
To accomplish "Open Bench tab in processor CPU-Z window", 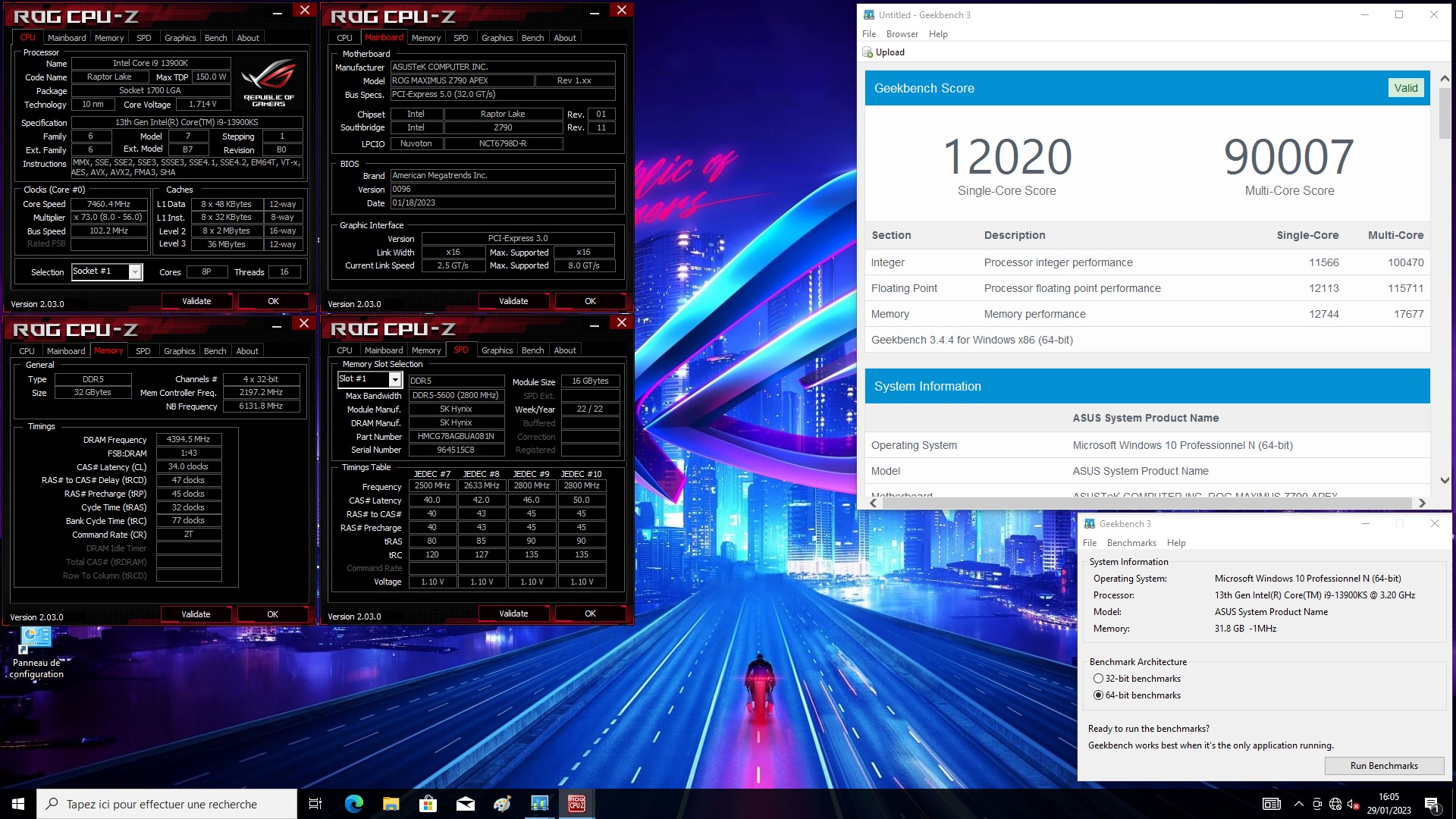I will point(216,38).
